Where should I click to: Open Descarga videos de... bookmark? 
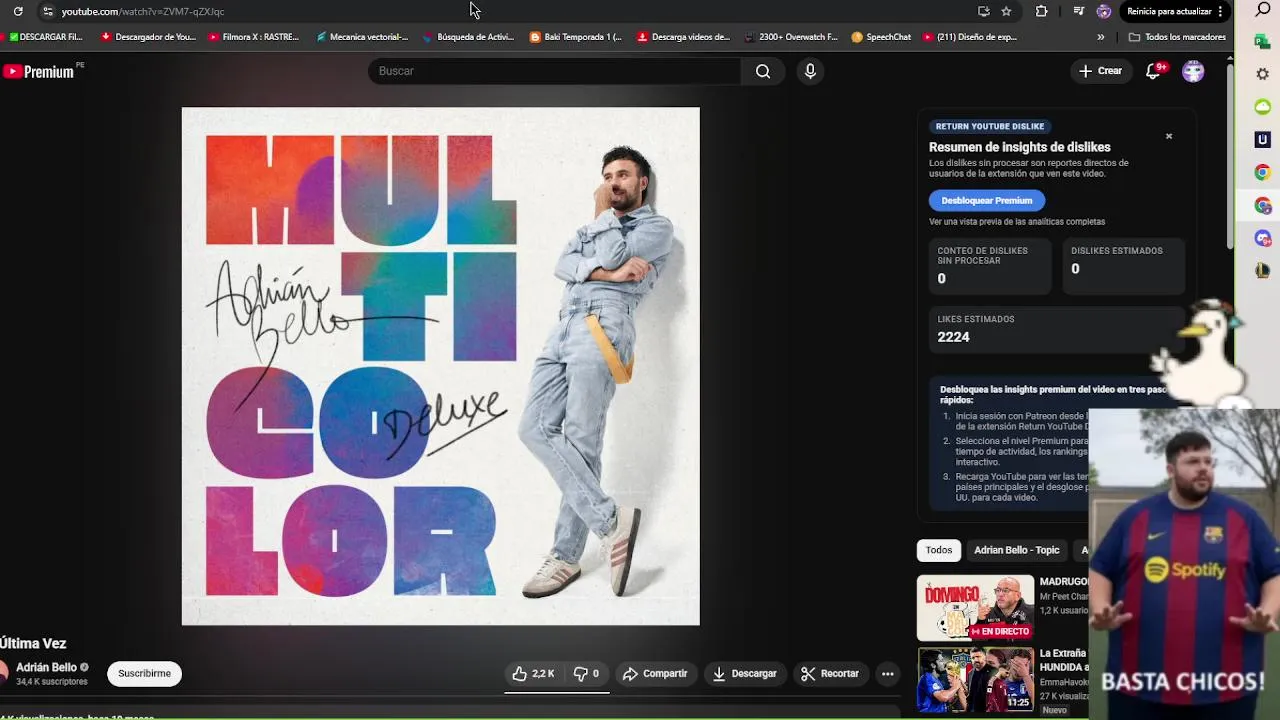coord(684,37)
